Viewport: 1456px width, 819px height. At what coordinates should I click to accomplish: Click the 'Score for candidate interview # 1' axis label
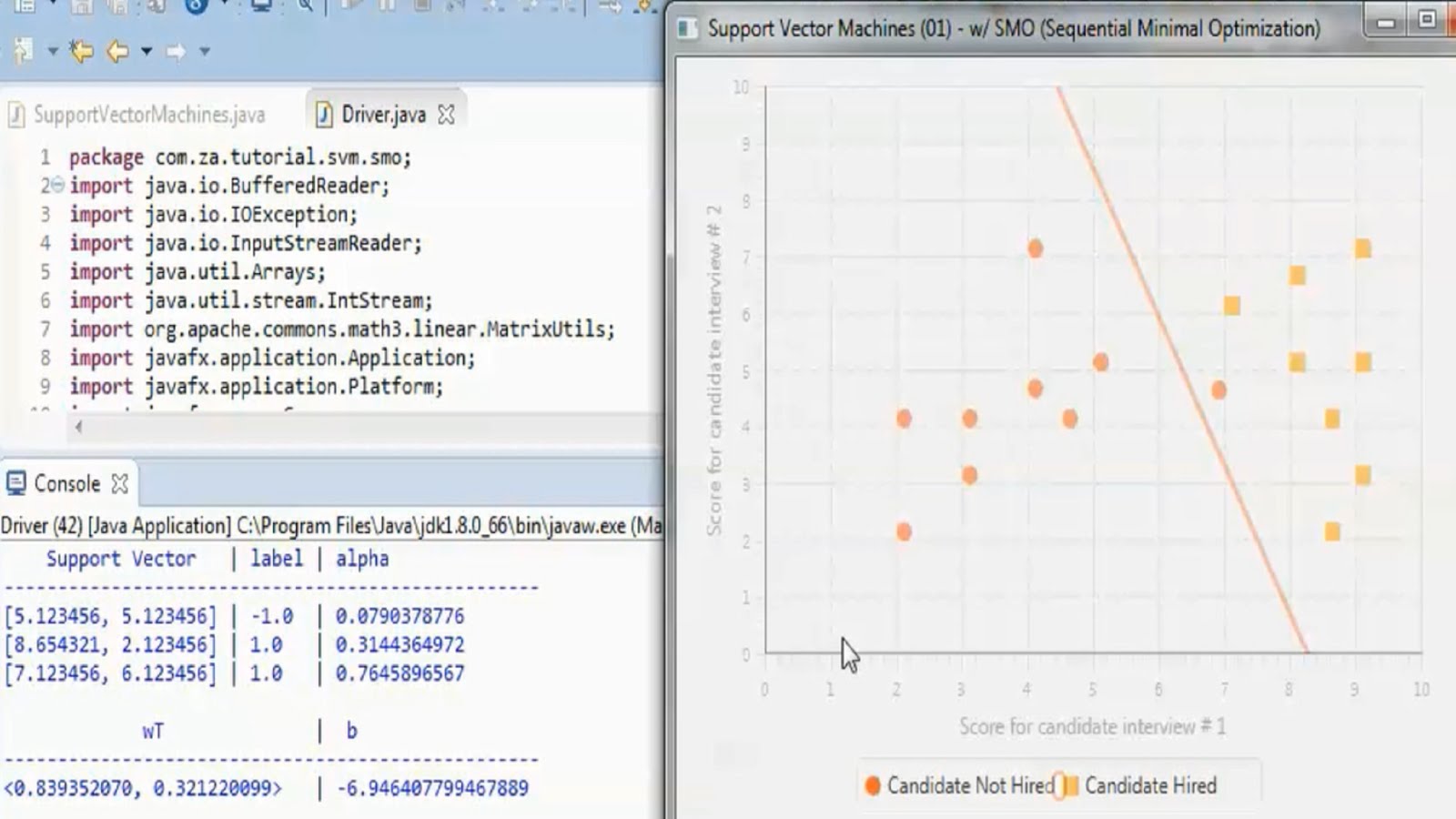click(1092, 726)
